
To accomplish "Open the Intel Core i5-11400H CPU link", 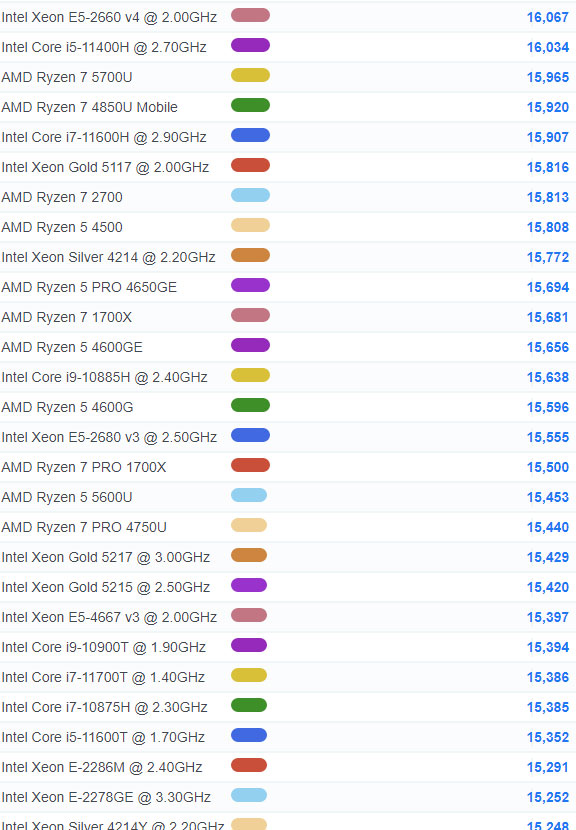I will 104,48.
